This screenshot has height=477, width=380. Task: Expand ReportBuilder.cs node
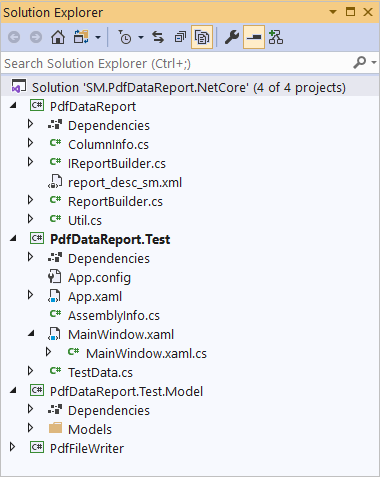(x=30, y=200)
